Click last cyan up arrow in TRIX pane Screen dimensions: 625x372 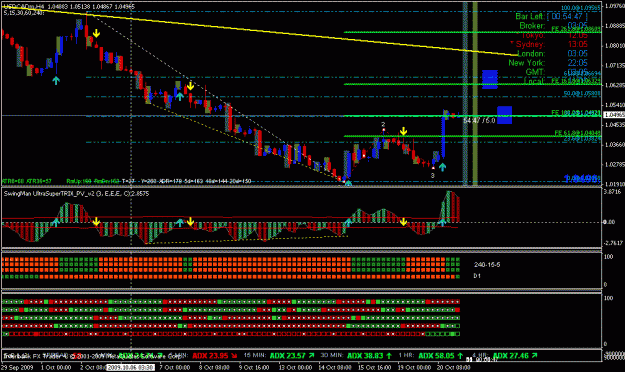(442, 222)
